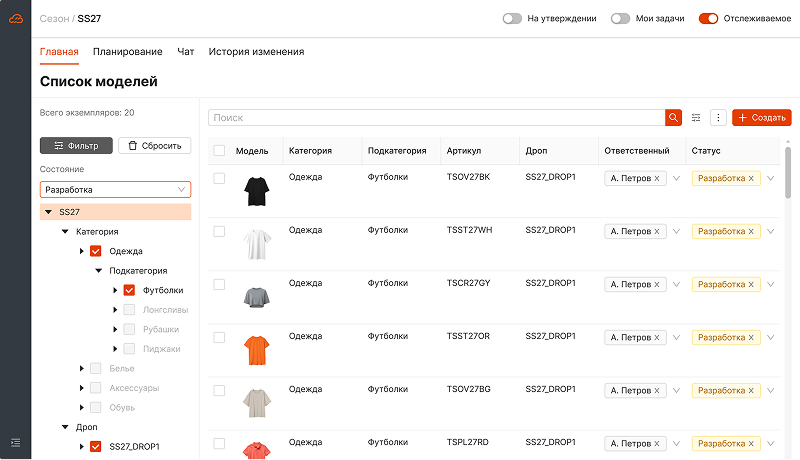Click the Фильтр button
This screenshot has height=460, width=800.
76,146
